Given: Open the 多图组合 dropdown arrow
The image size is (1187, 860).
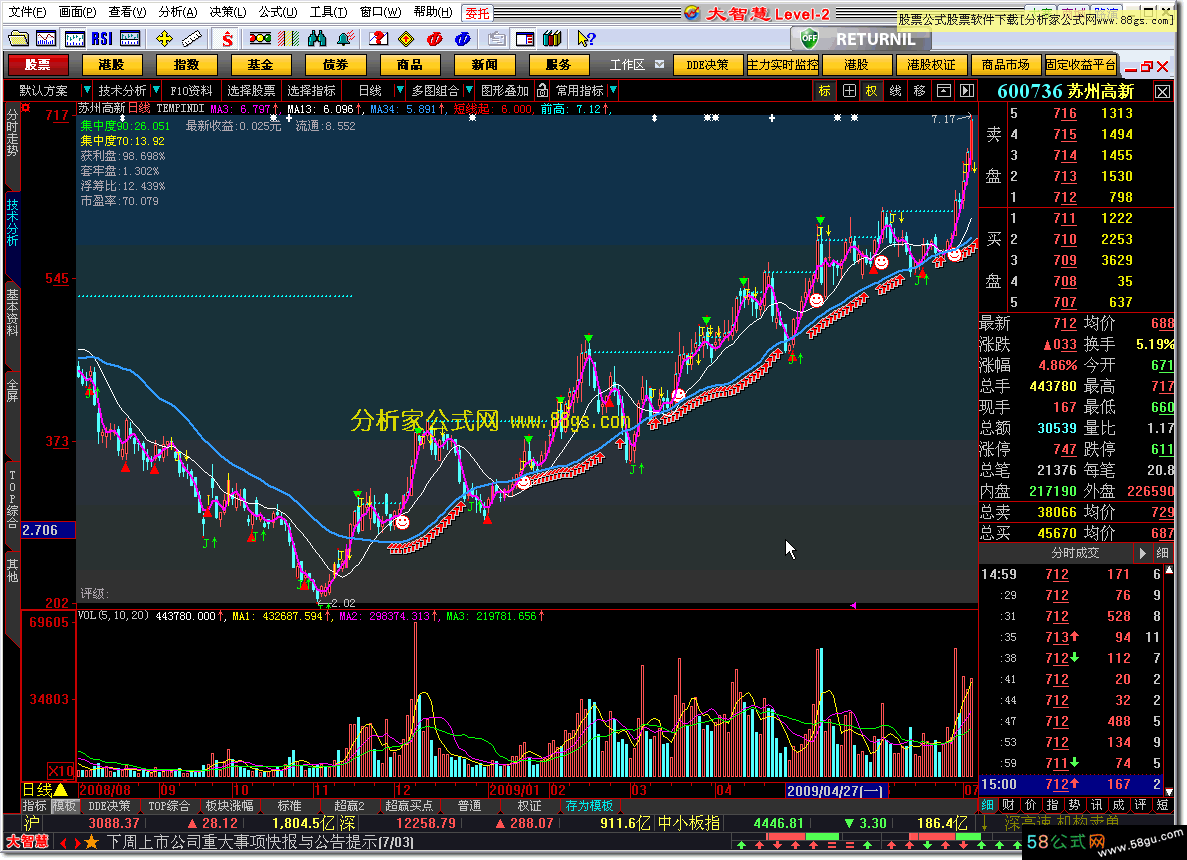Looking at the screenshot, I should point(469,91).
